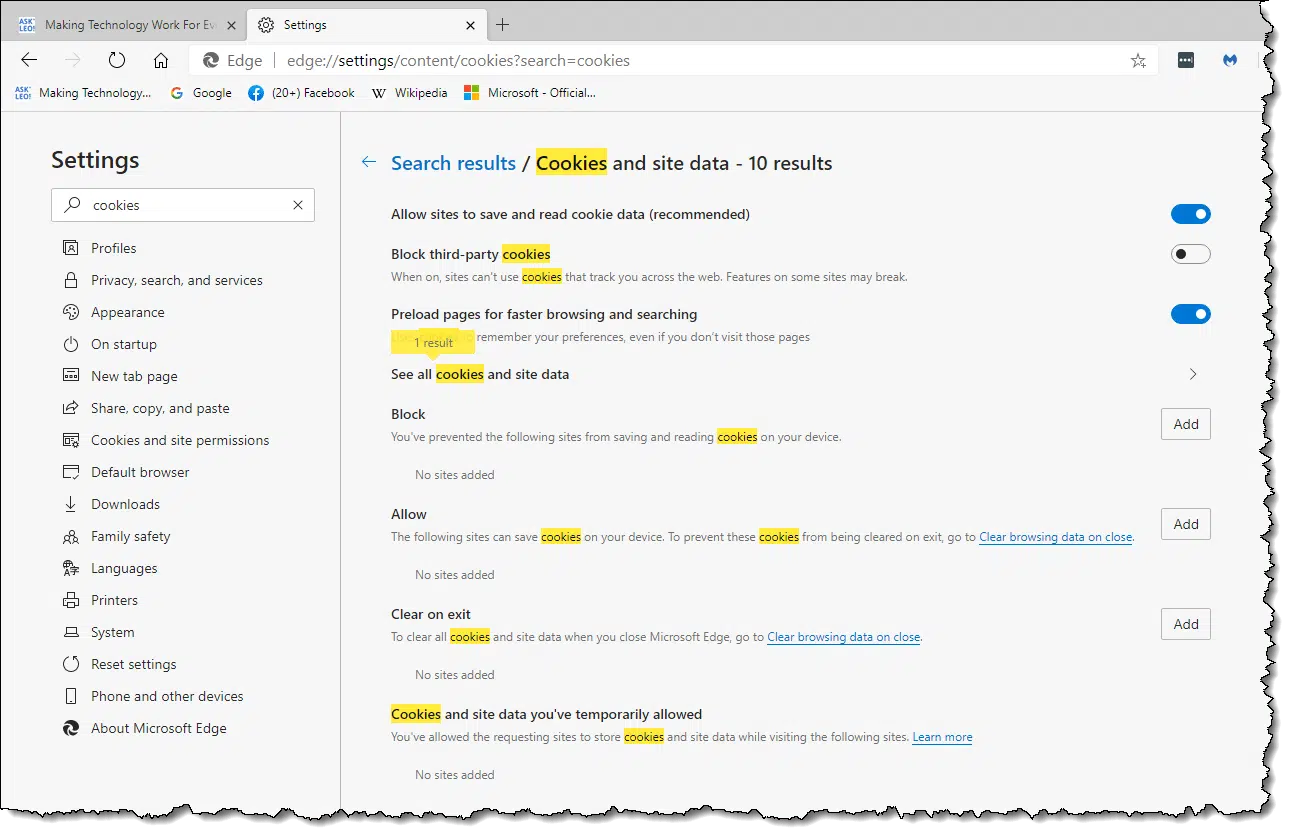Enable Block third-party cookies toggle
This screenshot has height=837, width=1293.
click(1190, 254)
